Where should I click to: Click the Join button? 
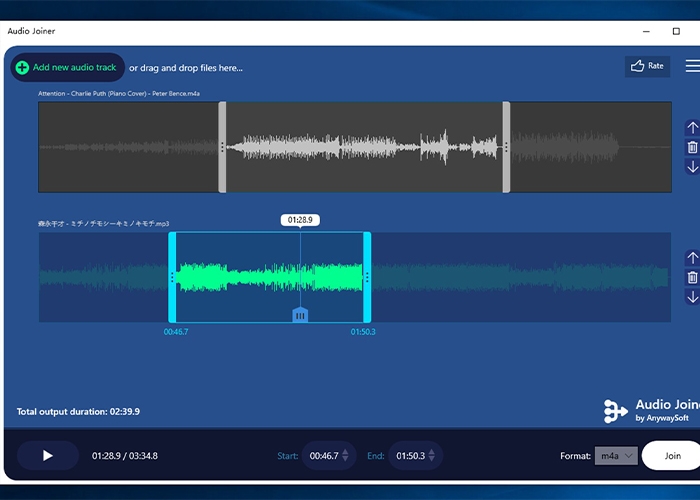pyautogui.click(x=672, y=455)
